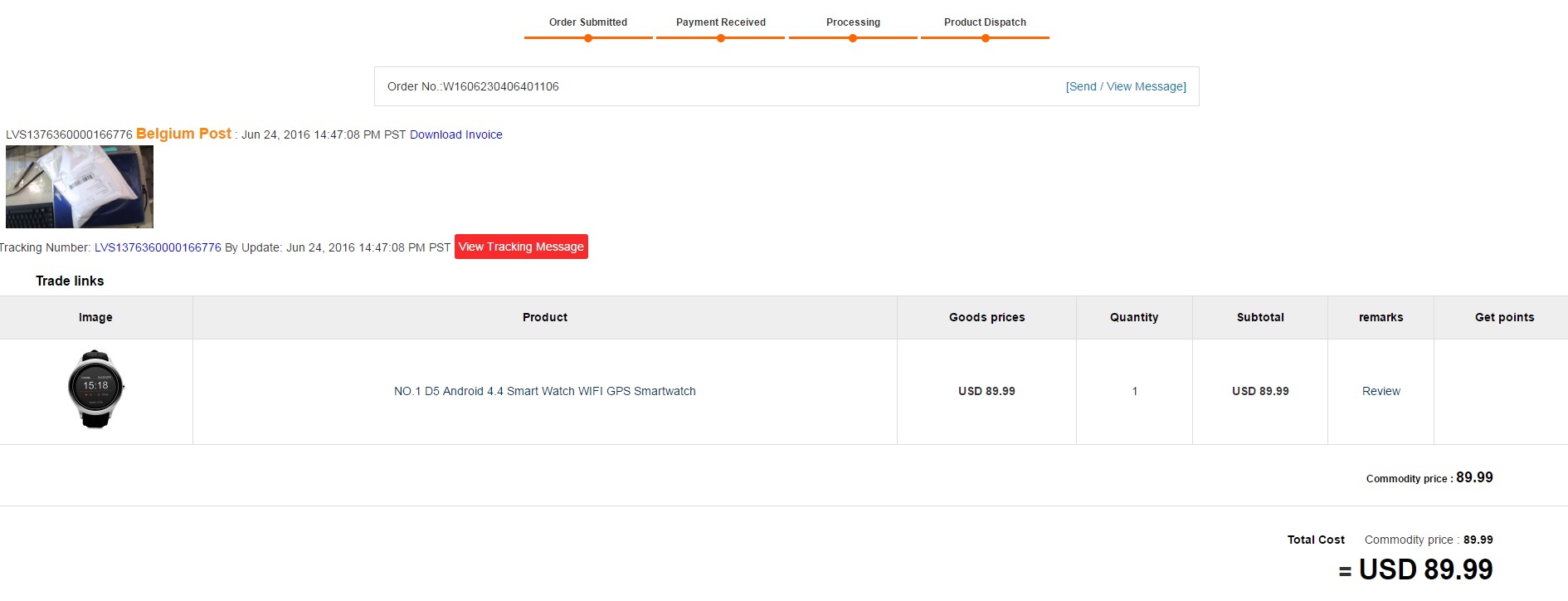1568x601 pixels.
Task: Click the remarks column header
Action: (1381, 317)
